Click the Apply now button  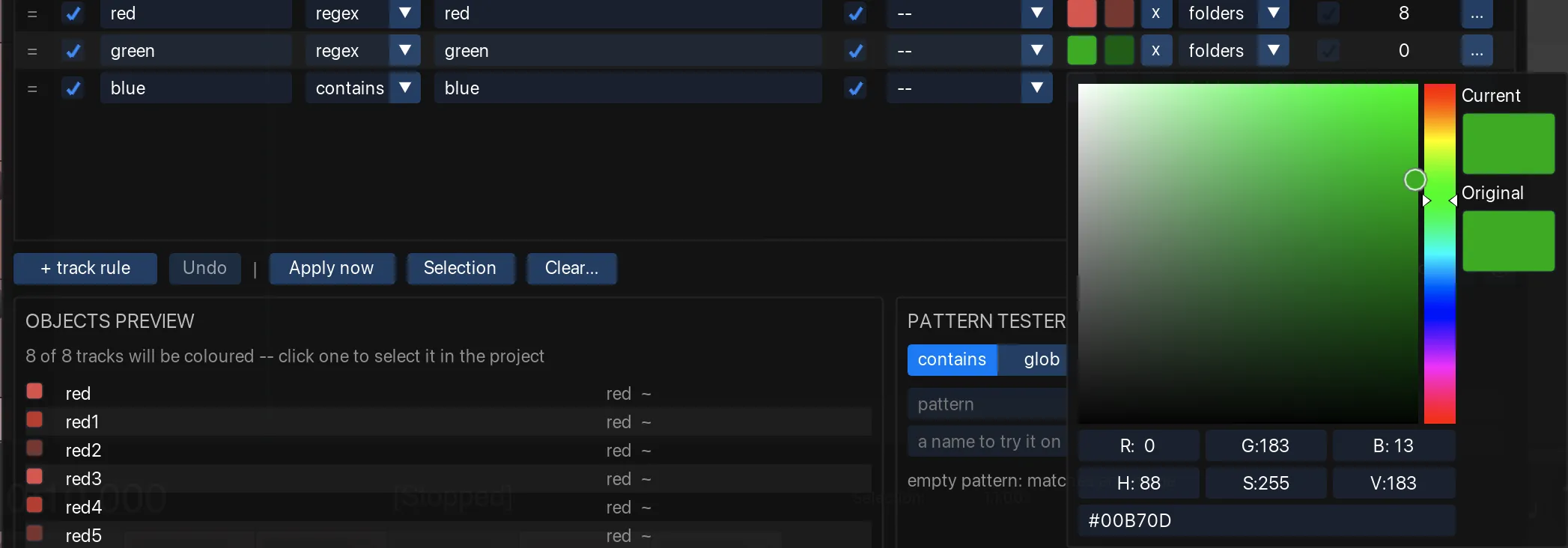point(332,268)
